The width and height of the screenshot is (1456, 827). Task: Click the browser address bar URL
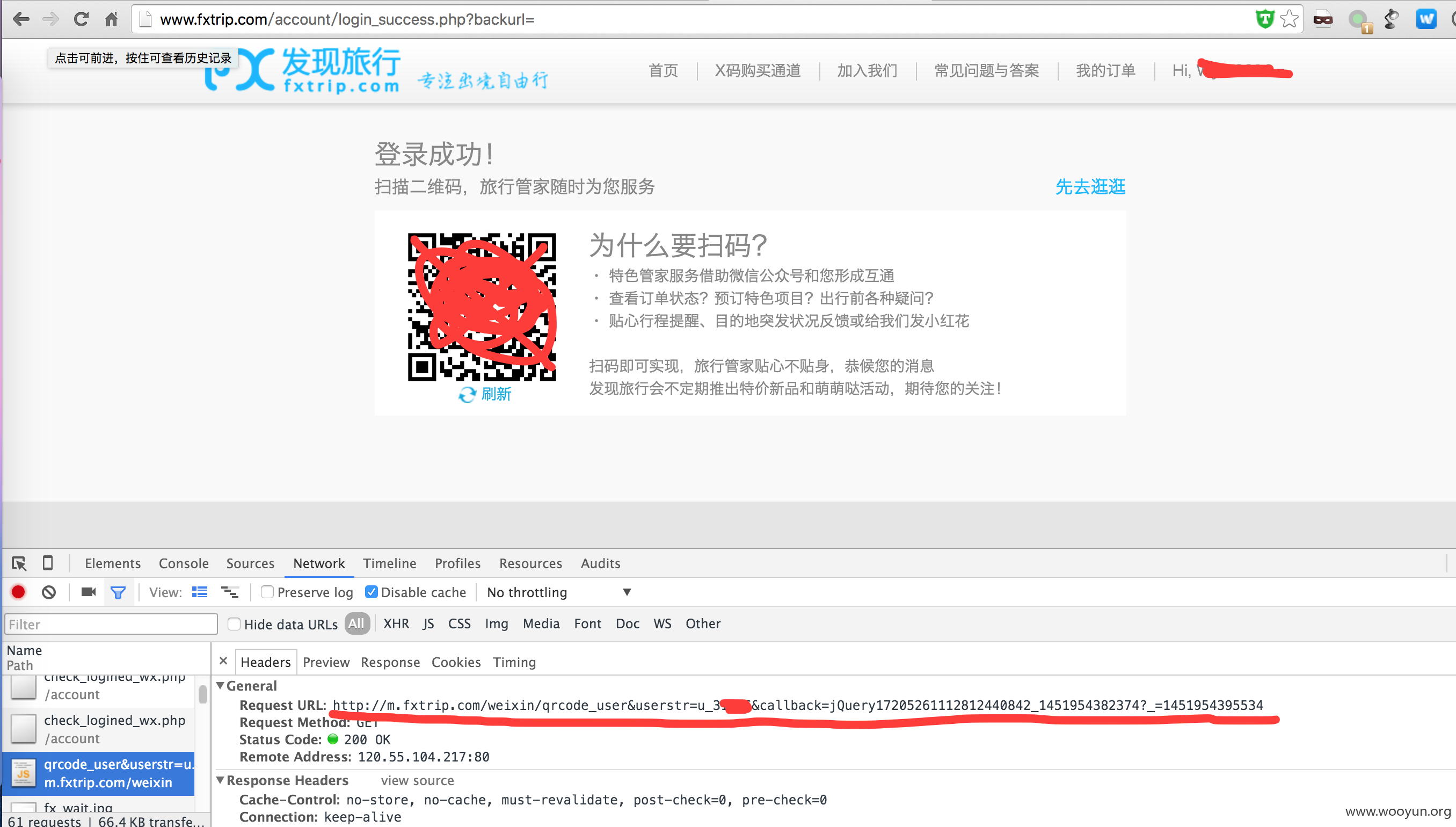(x=347, y=19)
